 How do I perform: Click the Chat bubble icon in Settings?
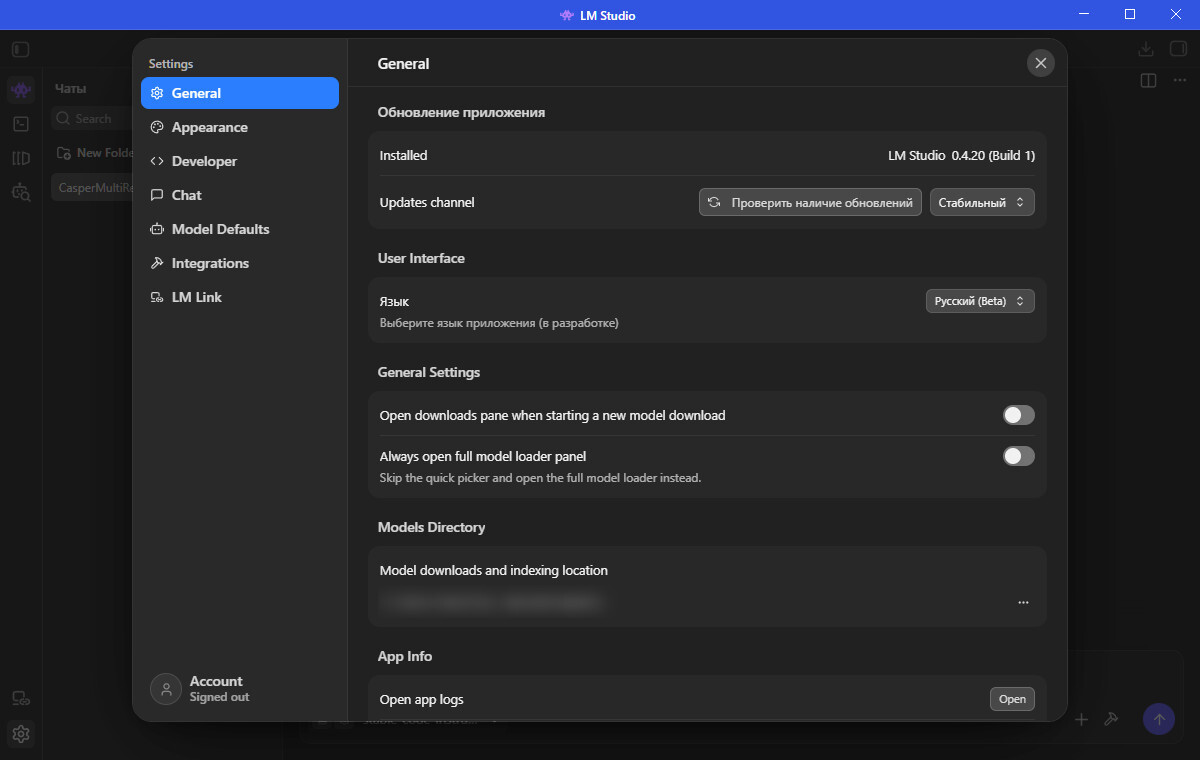(x=157, y=195)
